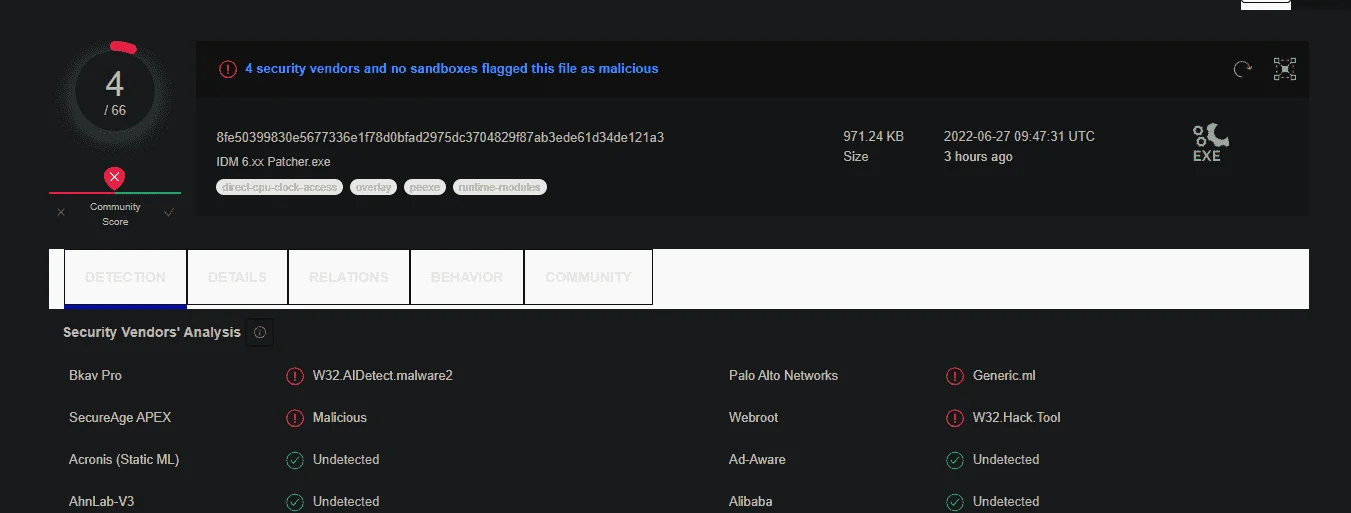Click the SecureAge APEX Malicious result
The height and width of the screenshot is (513, 1351).
click(x=340, y=418)
